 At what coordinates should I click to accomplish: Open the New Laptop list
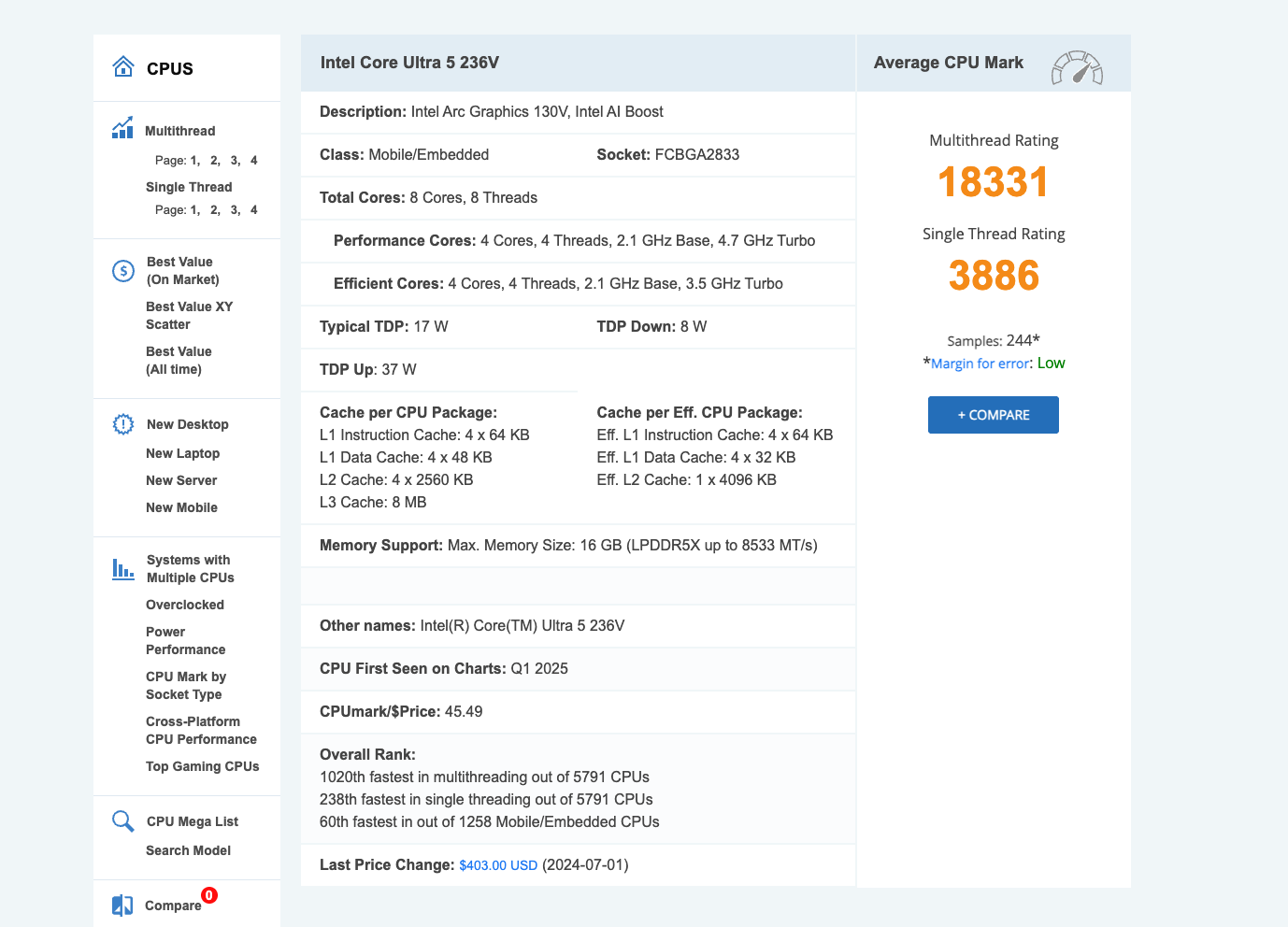click(182, 453)
